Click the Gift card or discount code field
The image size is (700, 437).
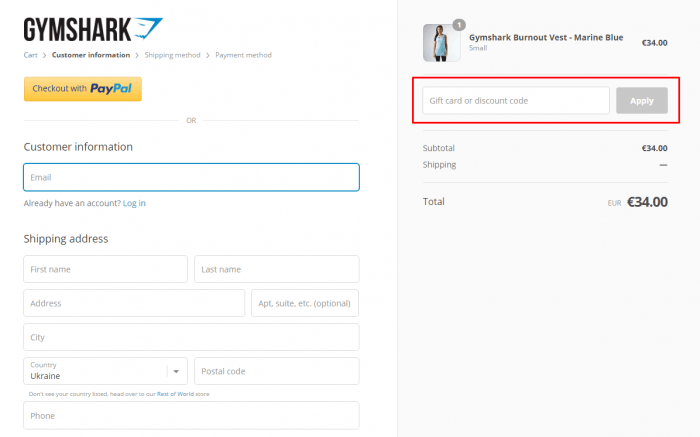[516, 100]
